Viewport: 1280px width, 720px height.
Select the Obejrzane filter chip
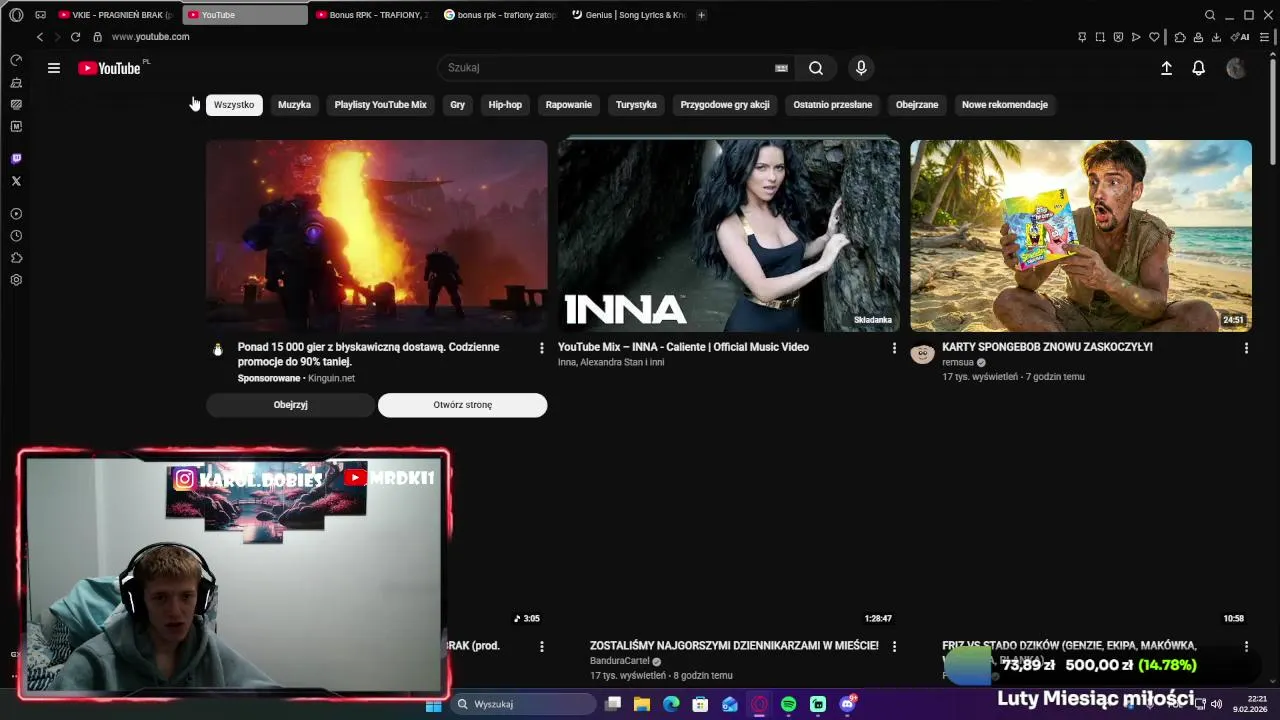(x=917, y=104)
